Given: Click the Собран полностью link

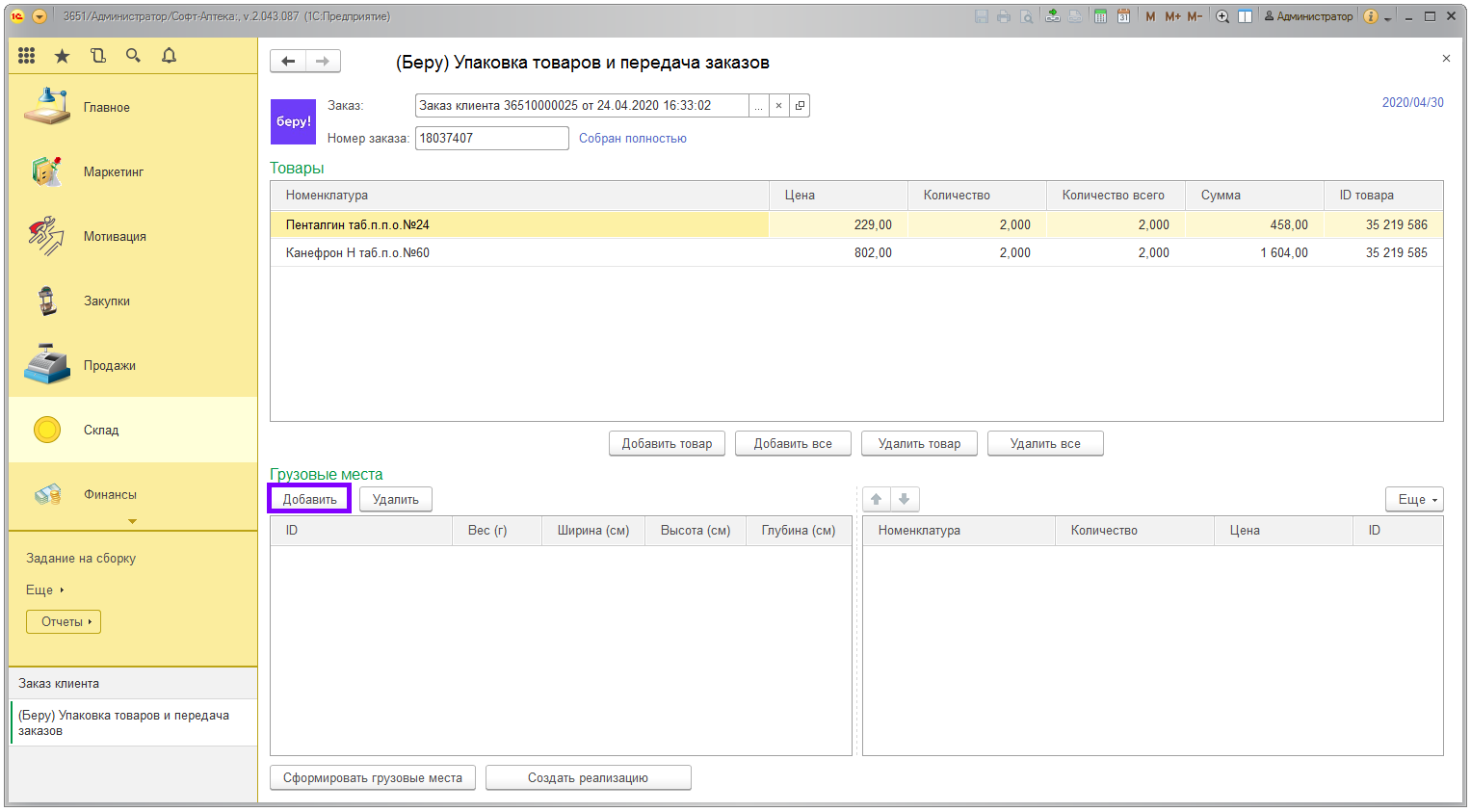Looking at the screenshot, I should 632,139.
